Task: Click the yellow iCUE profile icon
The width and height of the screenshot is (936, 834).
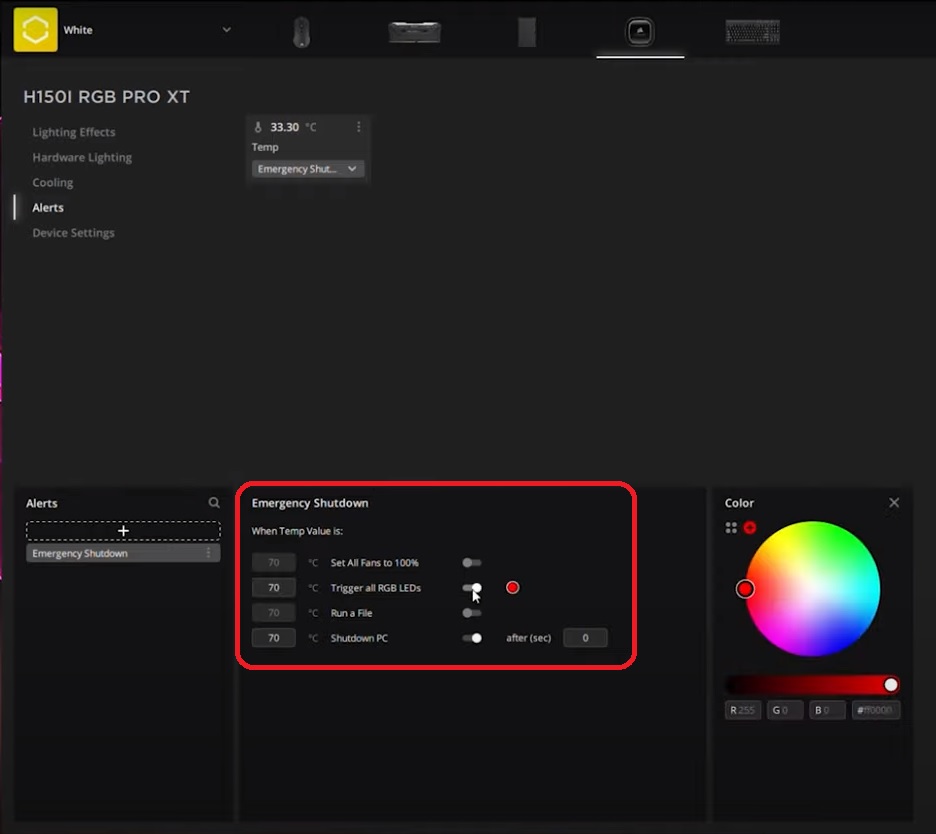Action: [35, 30]
